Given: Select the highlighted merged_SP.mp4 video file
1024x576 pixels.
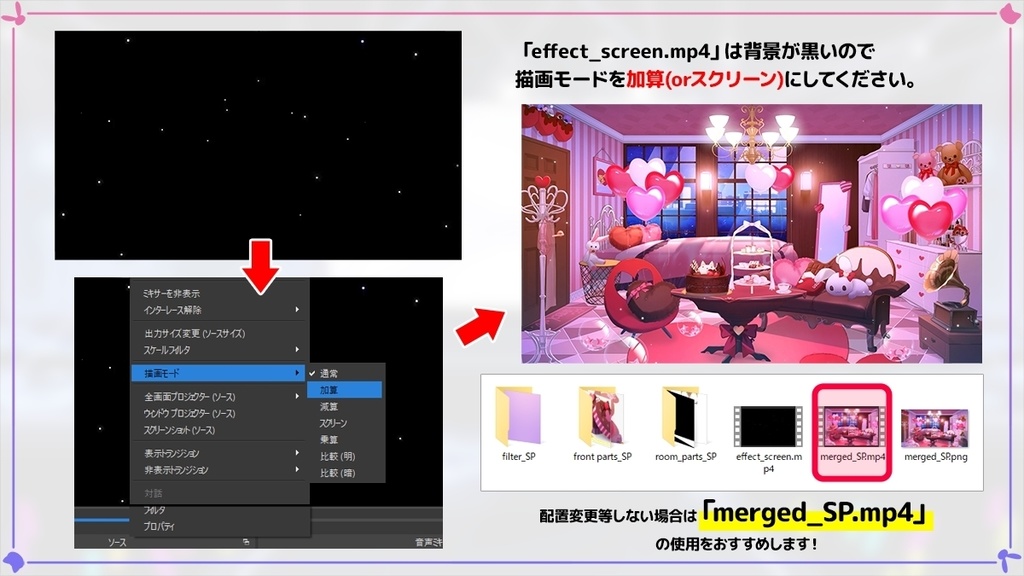Looking at the screenshot, I should coord(851,425).
